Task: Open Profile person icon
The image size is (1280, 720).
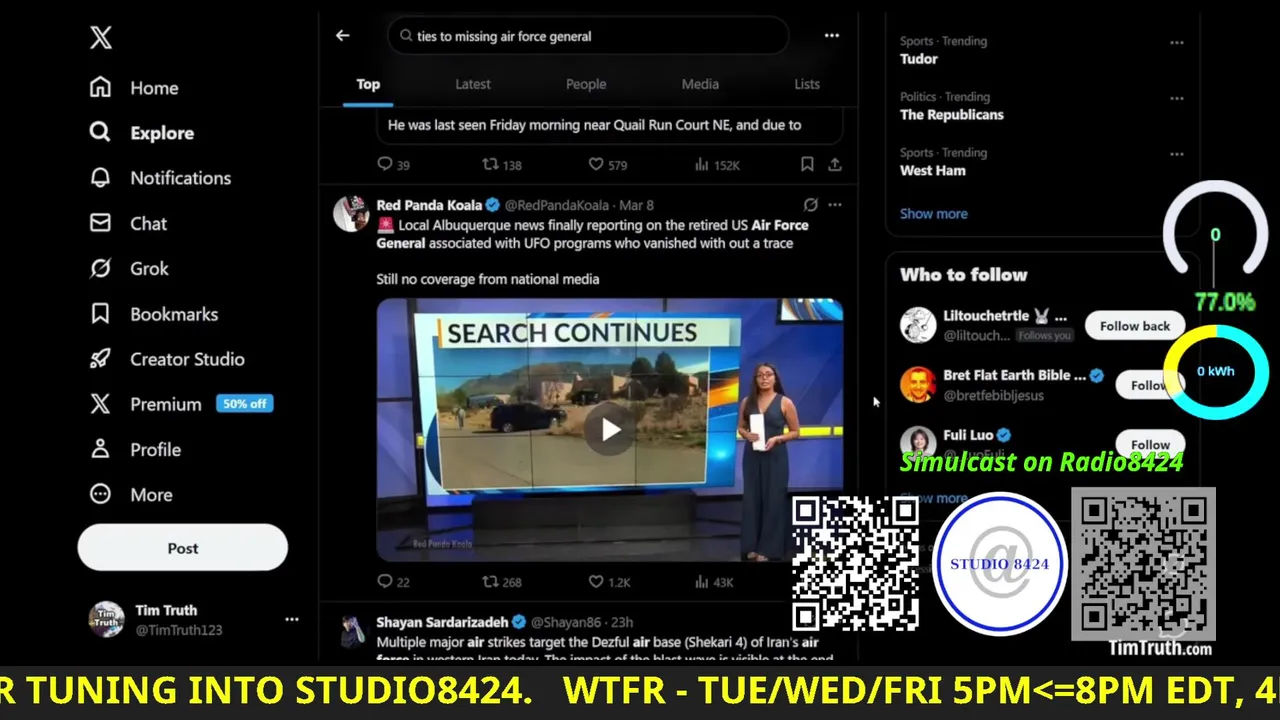Action: pos(100,449)
